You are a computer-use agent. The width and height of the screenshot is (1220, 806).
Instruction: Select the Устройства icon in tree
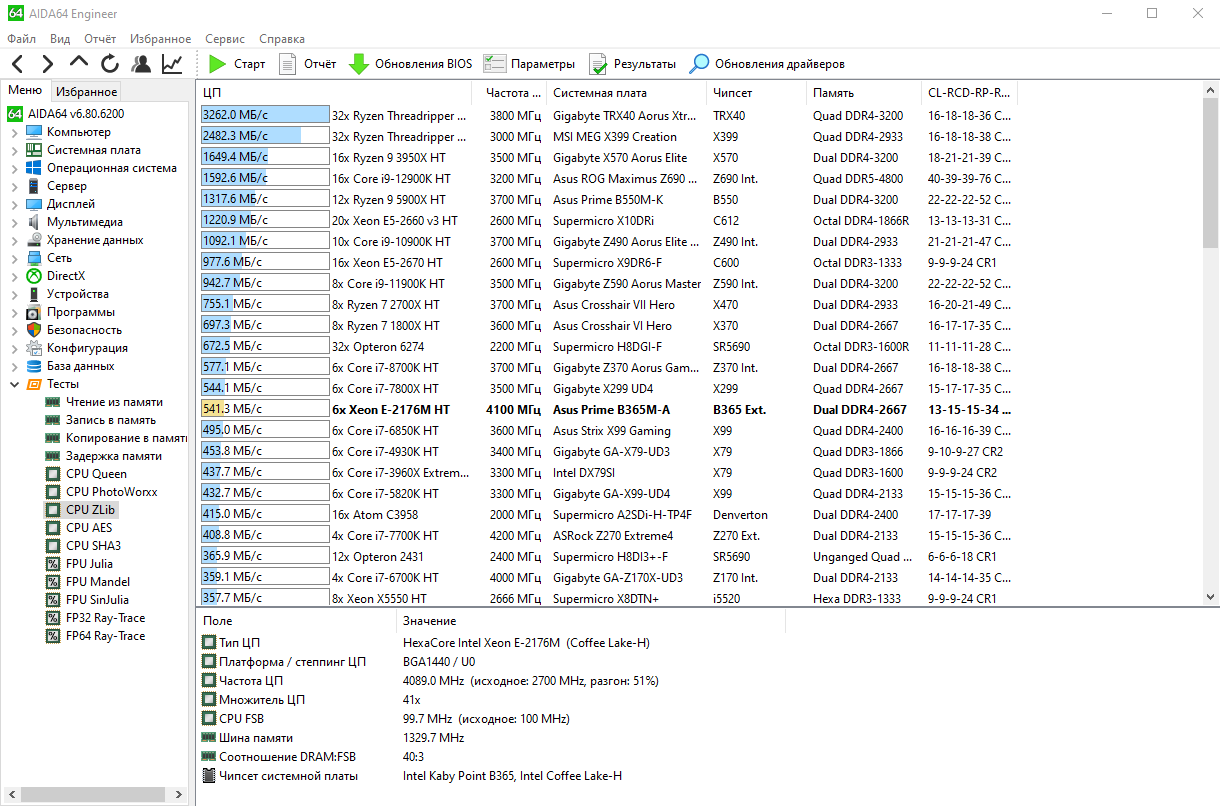pyautogui.click(x=34, y=294)
